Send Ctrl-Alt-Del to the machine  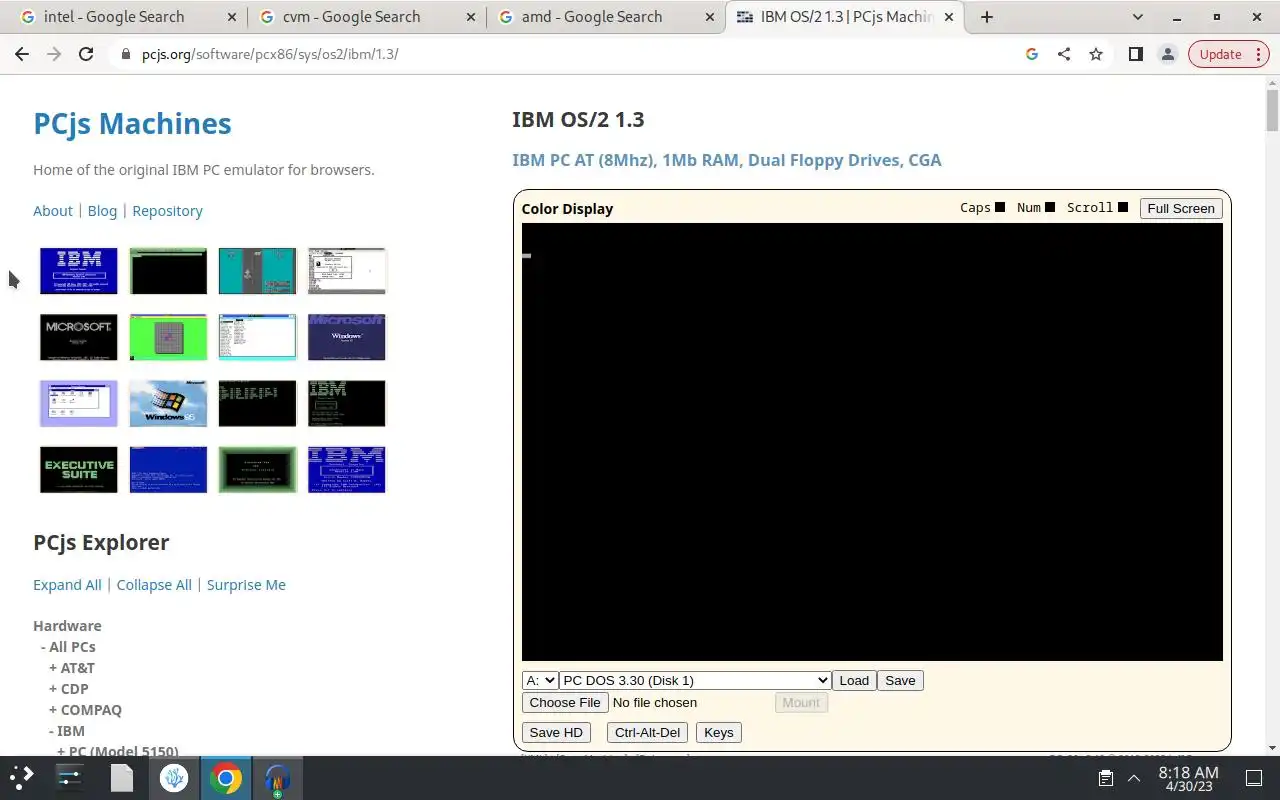tap(647, 732)
